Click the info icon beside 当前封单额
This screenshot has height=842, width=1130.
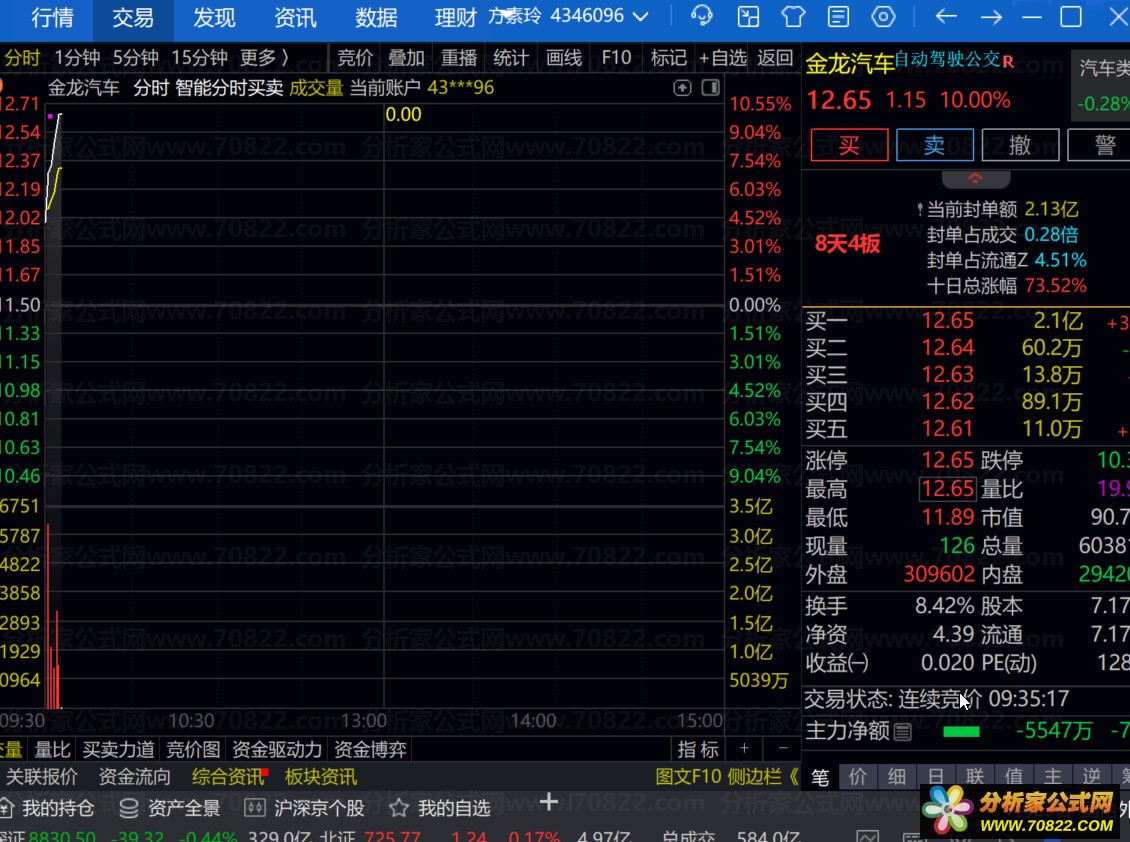(x=920, y=210)
